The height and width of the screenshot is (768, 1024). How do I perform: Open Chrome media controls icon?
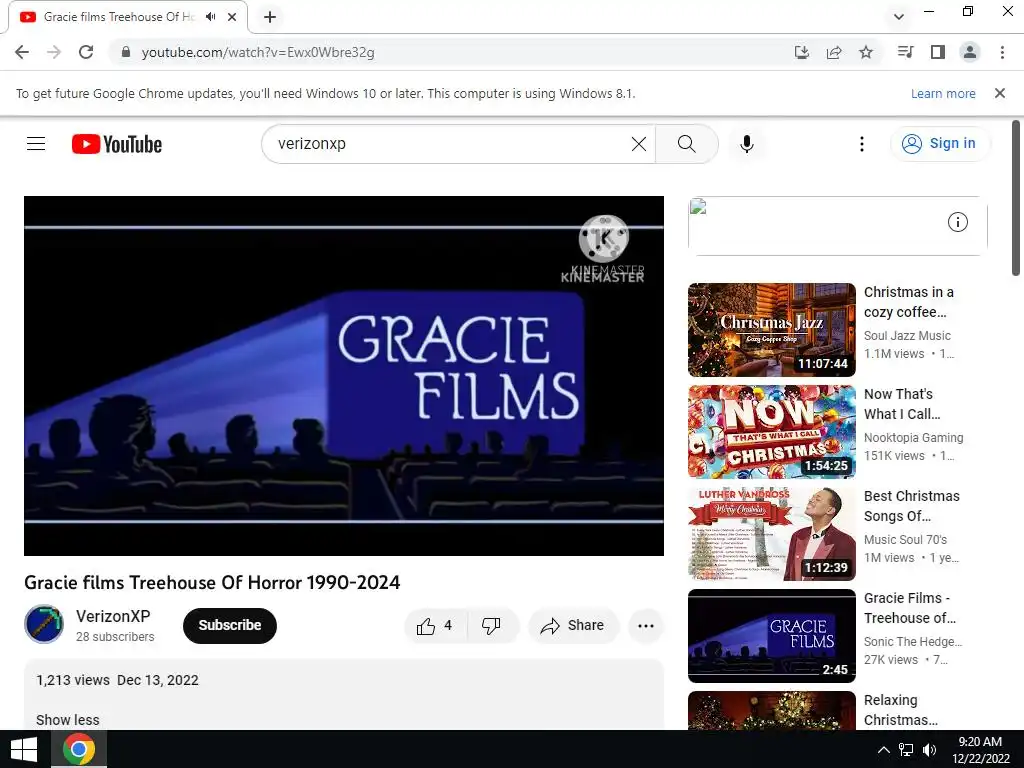pyautogui.click(x=905, y=52)
